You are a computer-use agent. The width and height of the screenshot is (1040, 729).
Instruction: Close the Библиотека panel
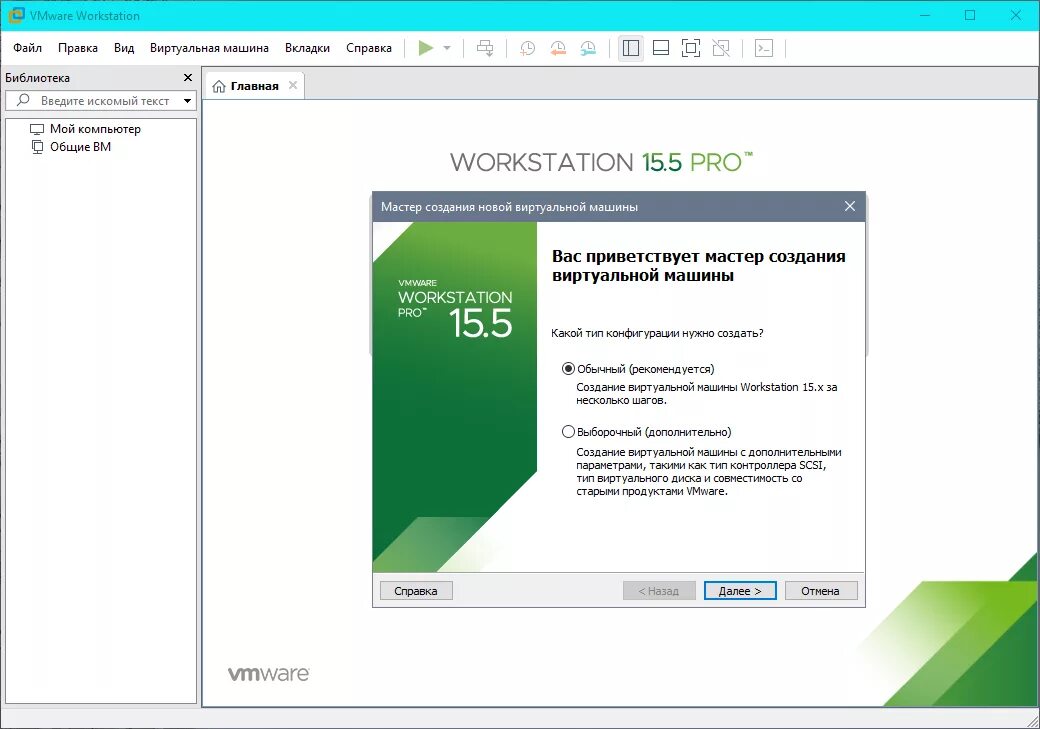click(188, 78)
